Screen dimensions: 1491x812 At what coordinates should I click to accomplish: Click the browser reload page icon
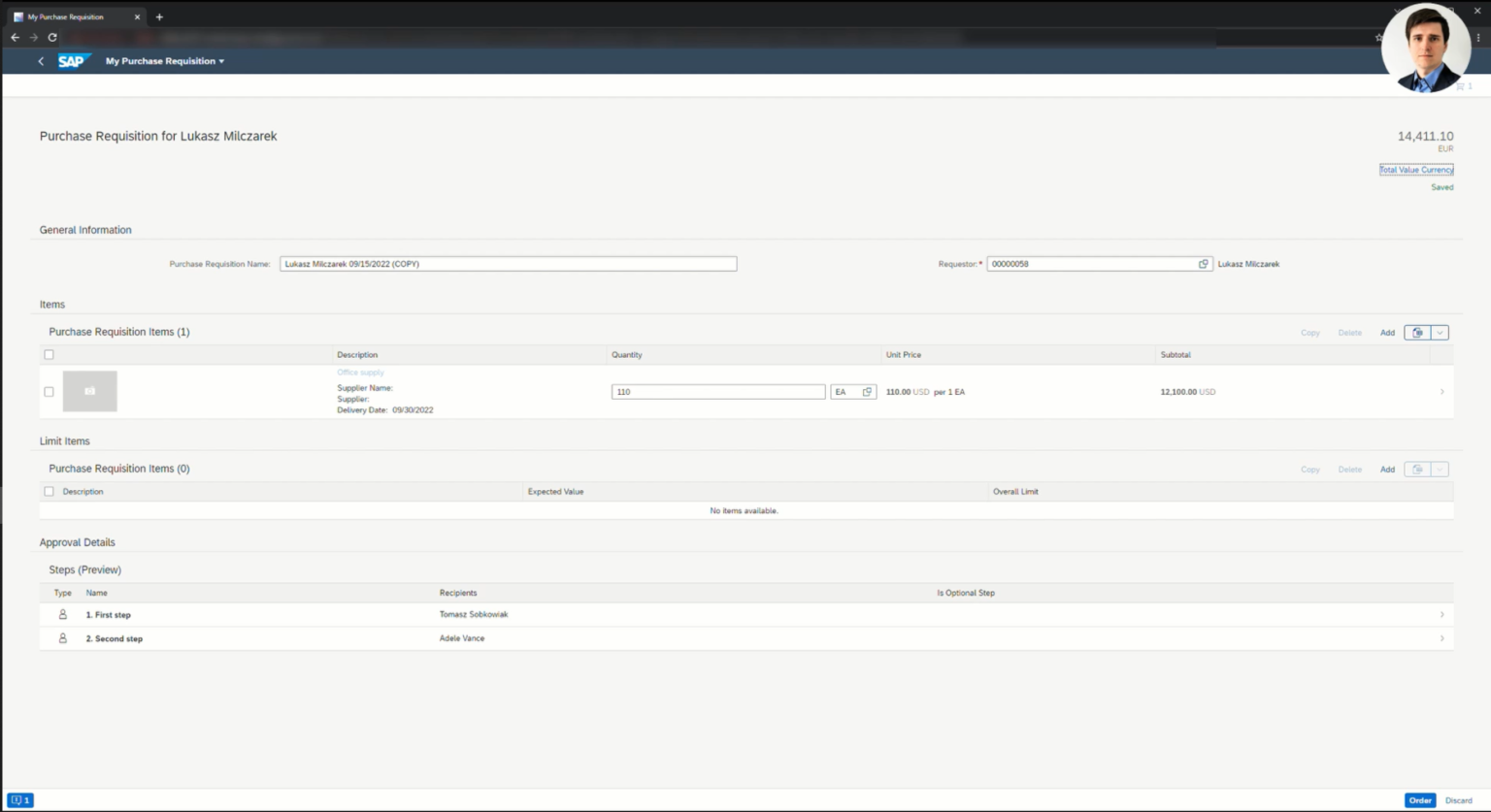tap(52, 37)
